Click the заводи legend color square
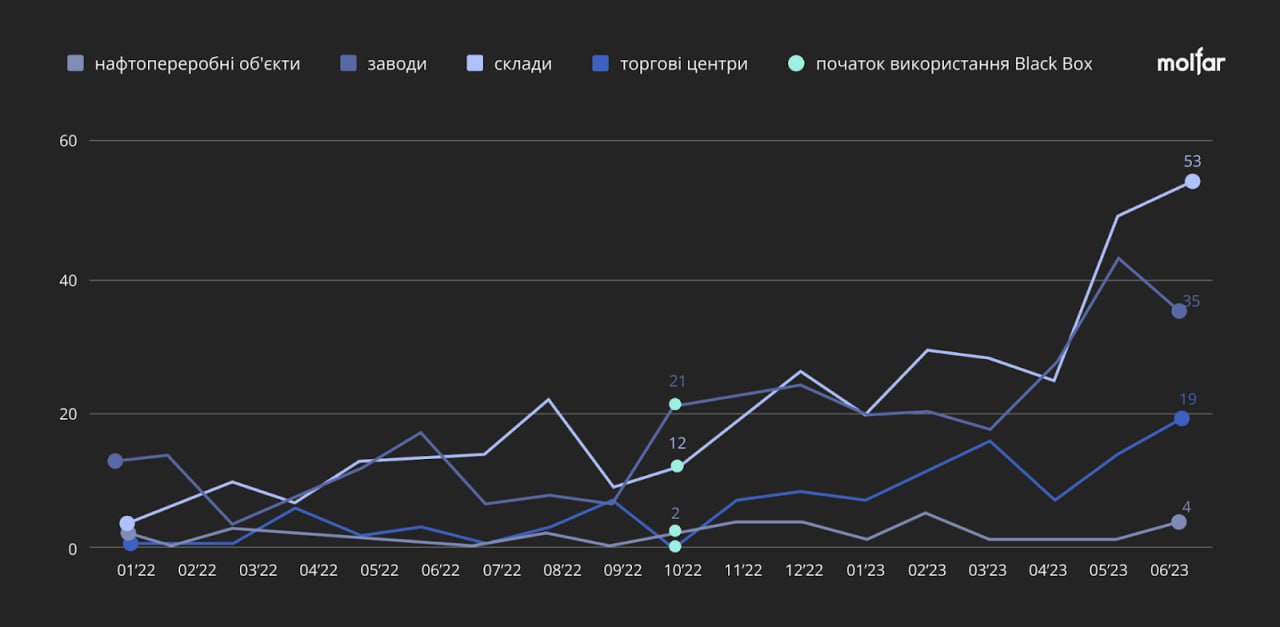The height and width of the screenshot is (627, 1280). click(x=347, y=63)
